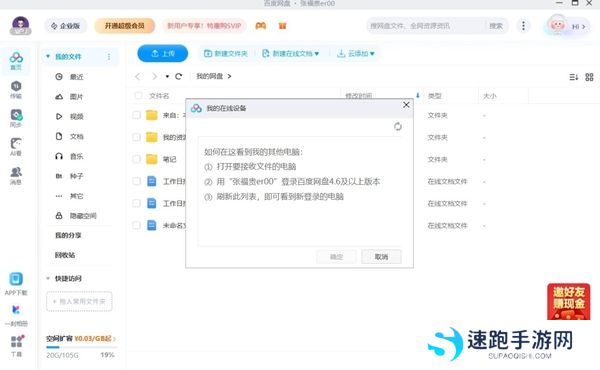Click the game controller icon in top bar
The width and height of the screenshot is (600, 370).
261,26
